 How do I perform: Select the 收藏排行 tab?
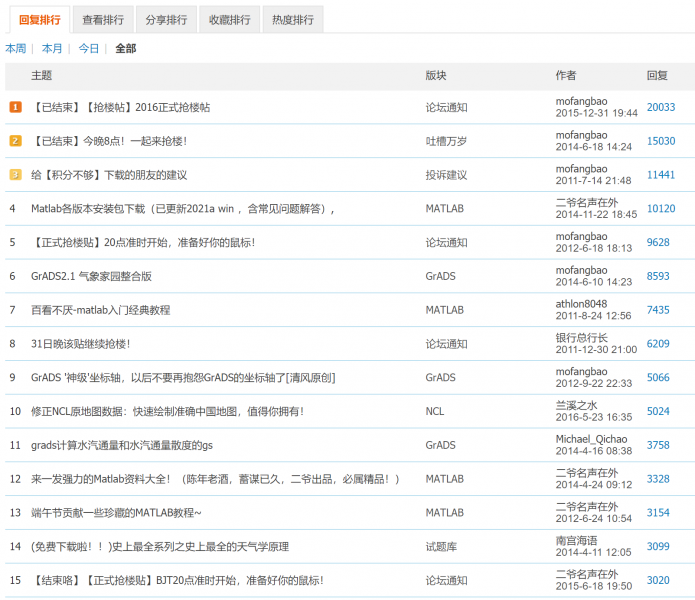[x=229, y=19]
